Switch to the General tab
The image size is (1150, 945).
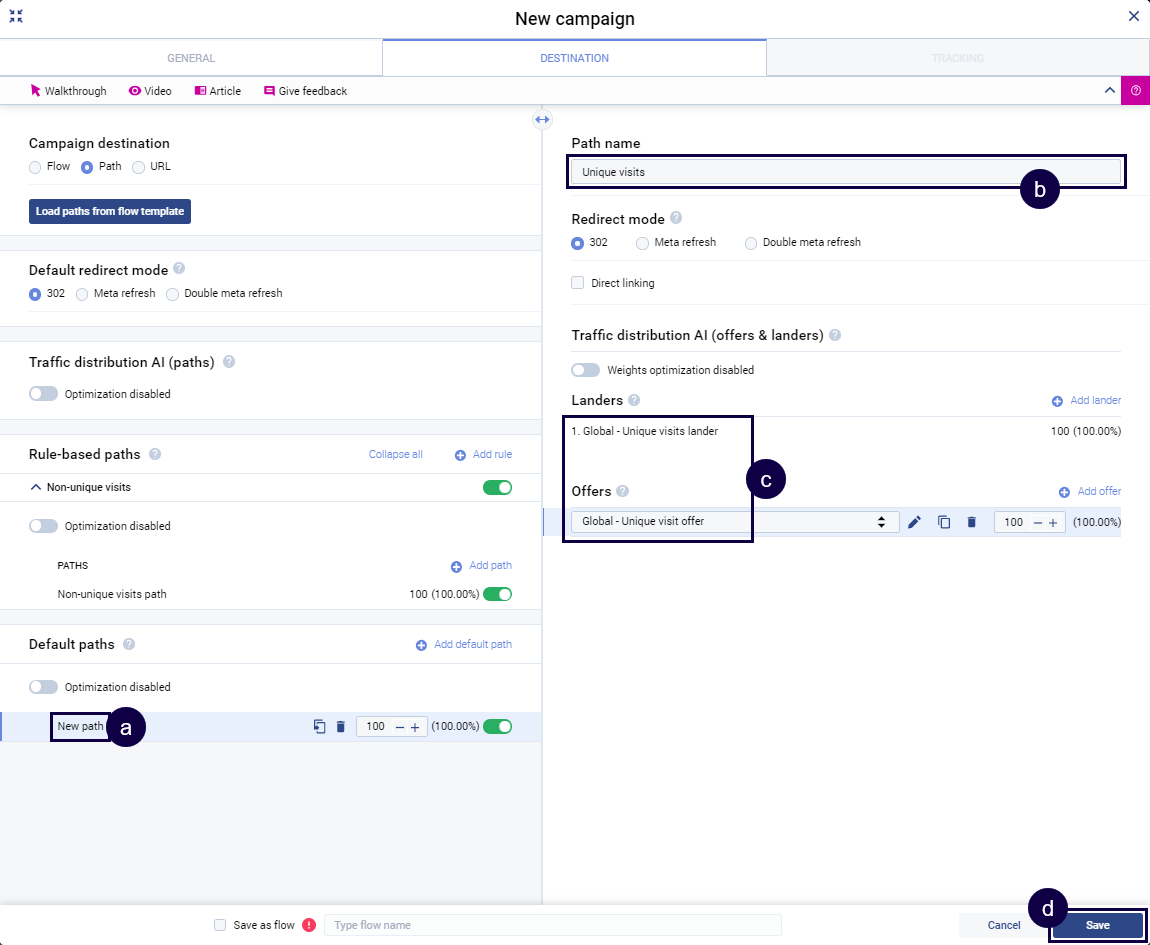click(x=191, y=58)
